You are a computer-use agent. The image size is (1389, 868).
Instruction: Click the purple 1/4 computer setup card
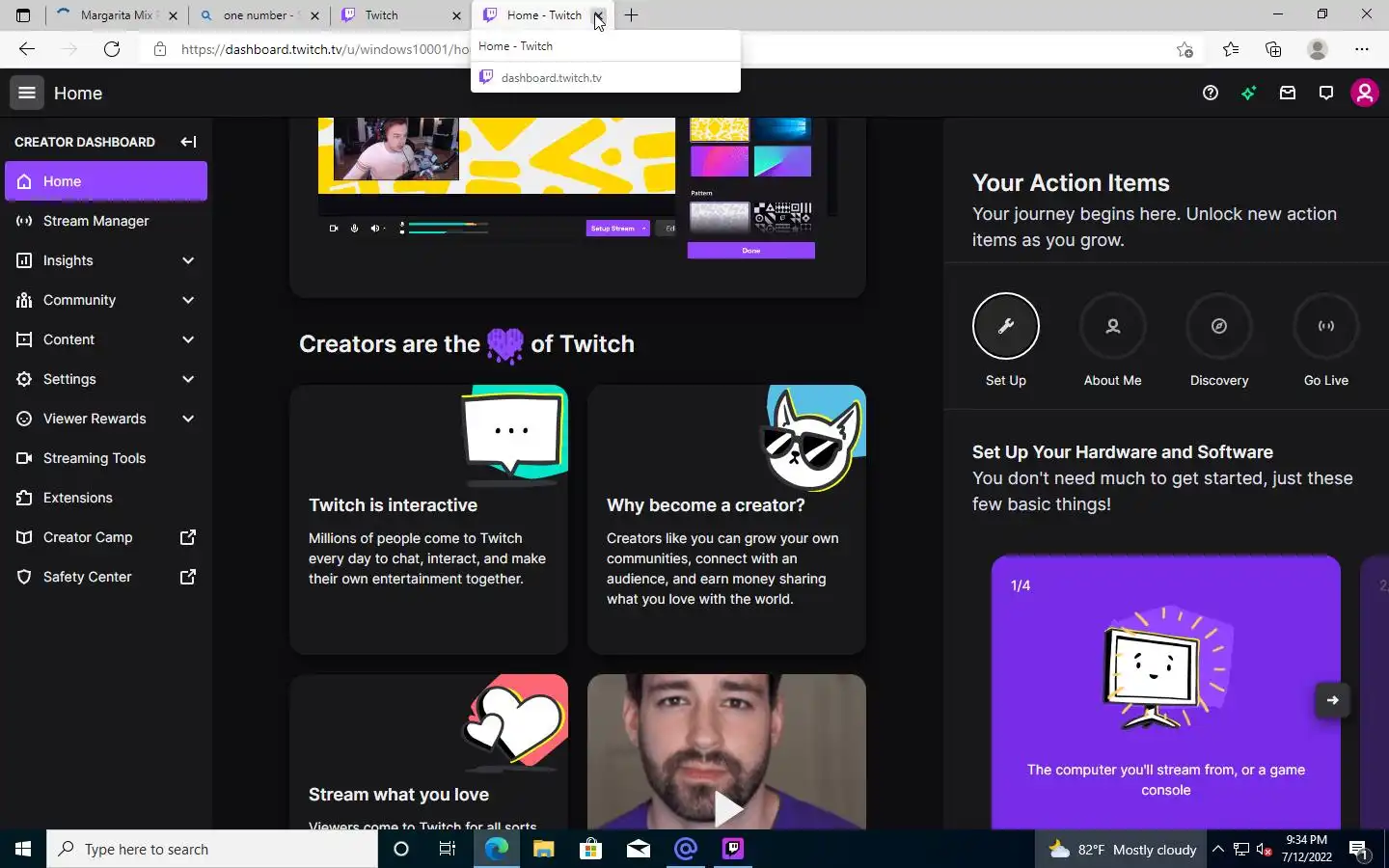click(1166, 692)
